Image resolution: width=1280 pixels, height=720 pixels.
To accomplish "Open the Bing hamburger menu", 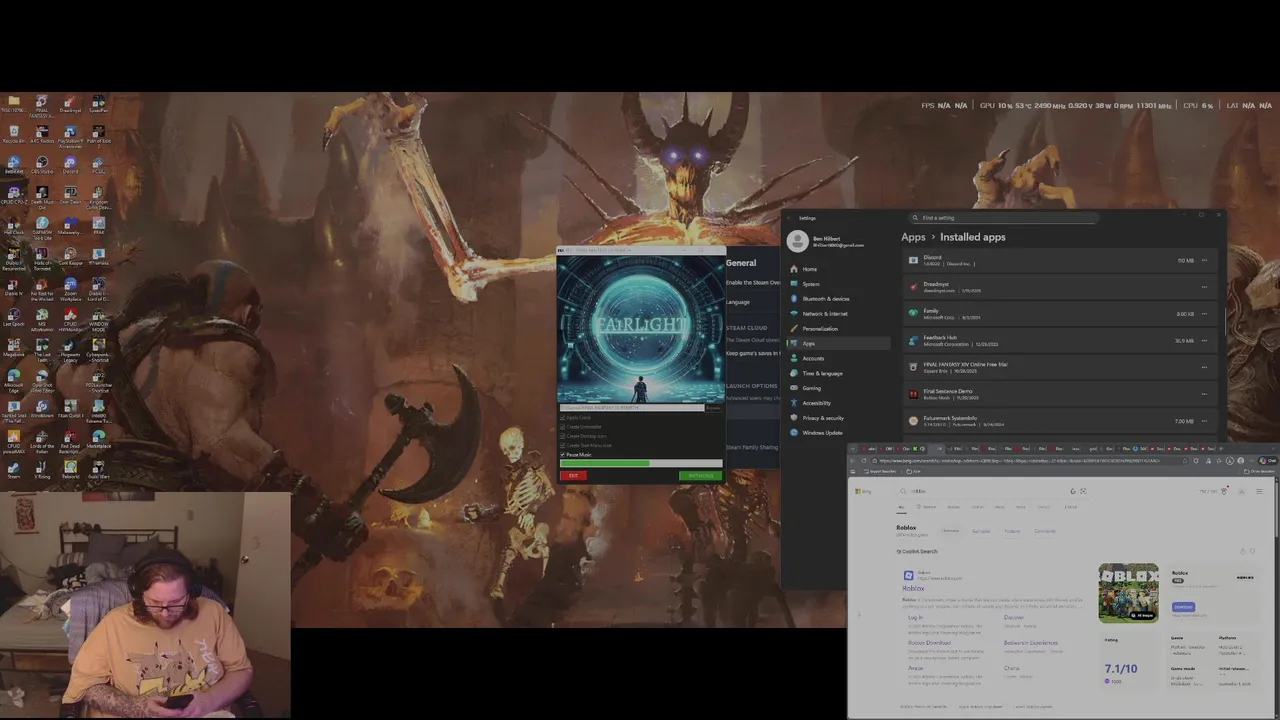I will tap(1259, 491).
